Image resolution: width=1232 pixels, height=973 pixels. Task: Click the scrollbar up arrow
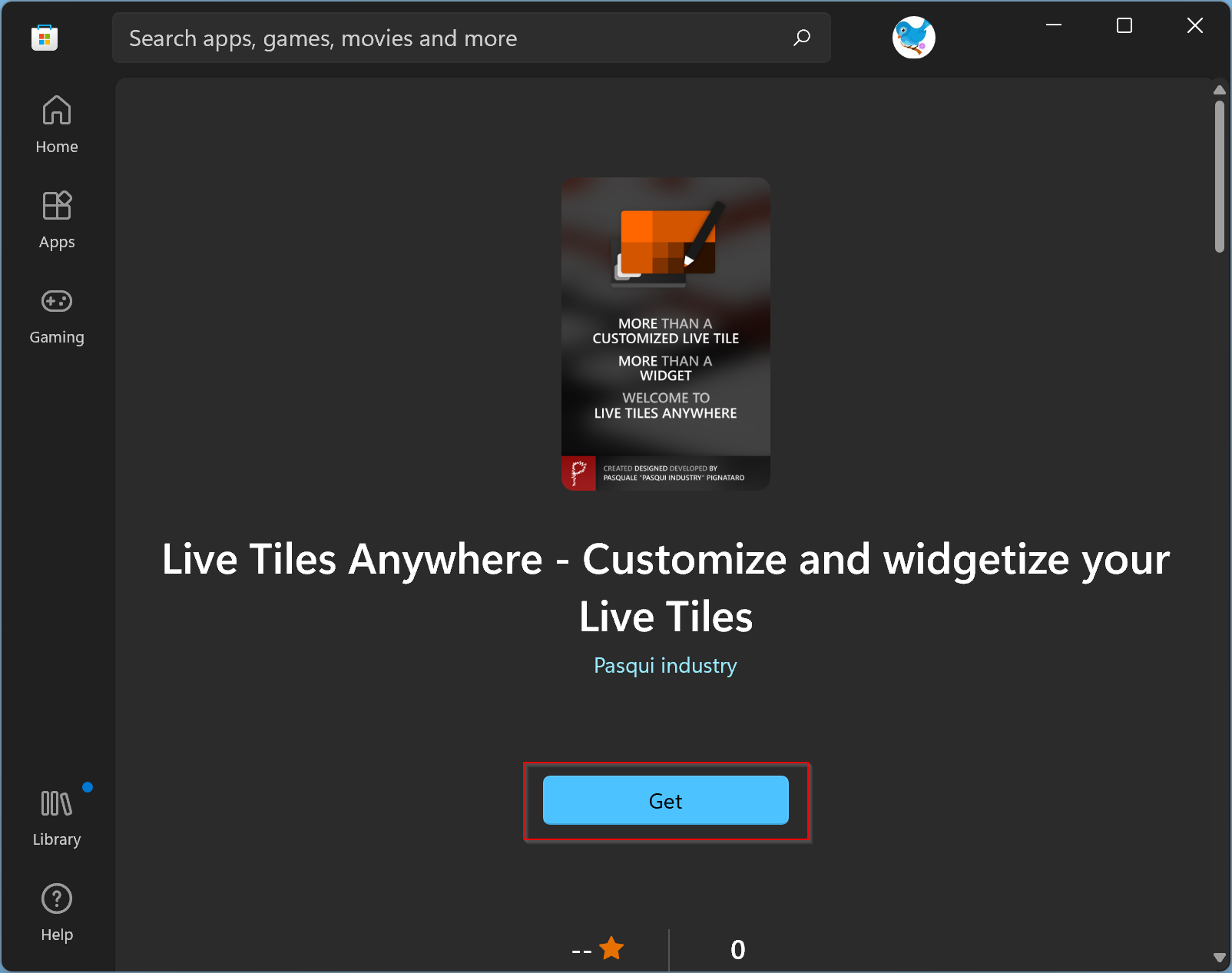(1219, 90)
